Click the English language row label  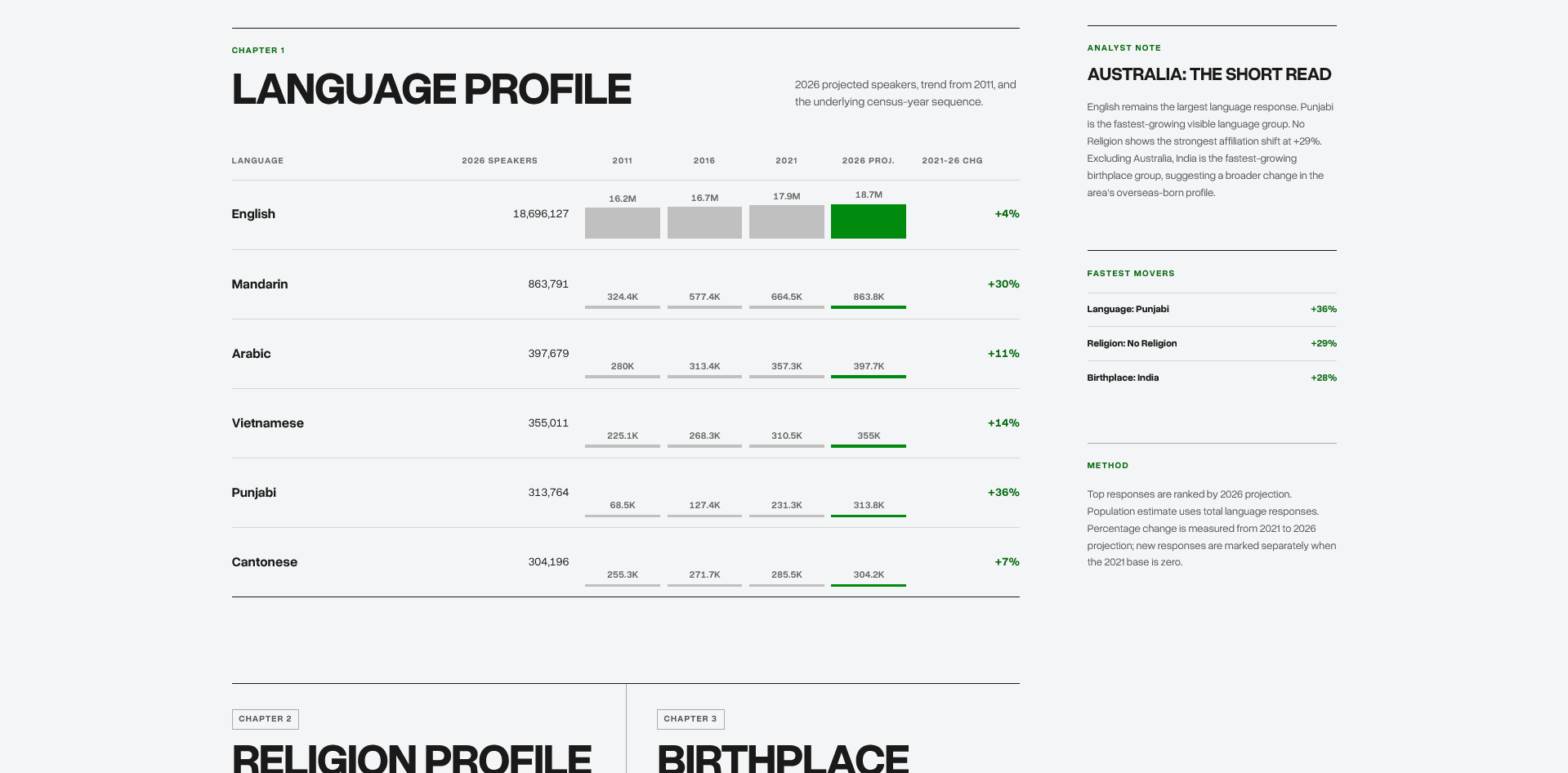253,214
